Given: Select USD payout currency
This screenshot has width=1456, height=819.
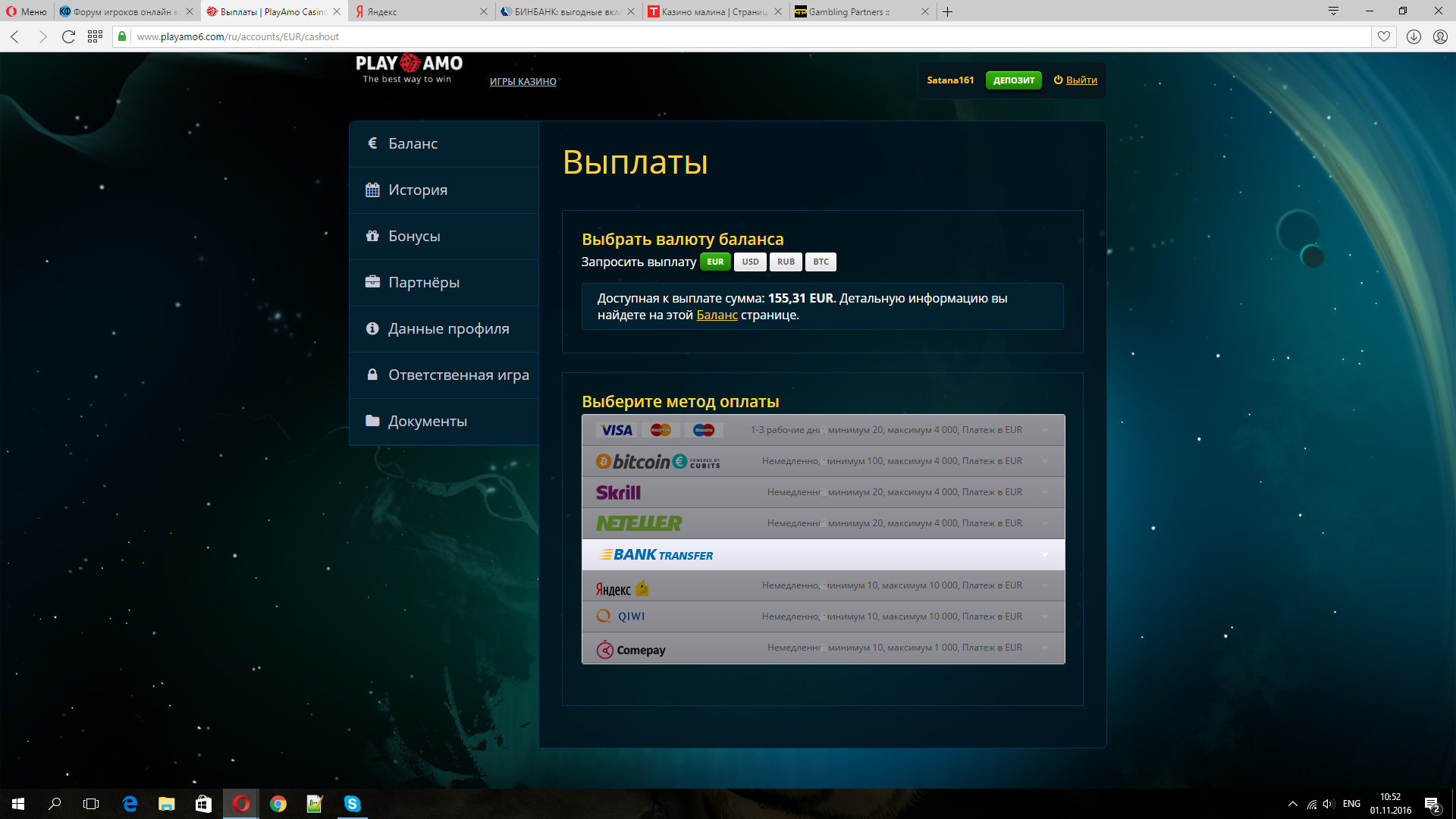Looking at the screenshot, I should pyautogui.click(x=750, y=262).
